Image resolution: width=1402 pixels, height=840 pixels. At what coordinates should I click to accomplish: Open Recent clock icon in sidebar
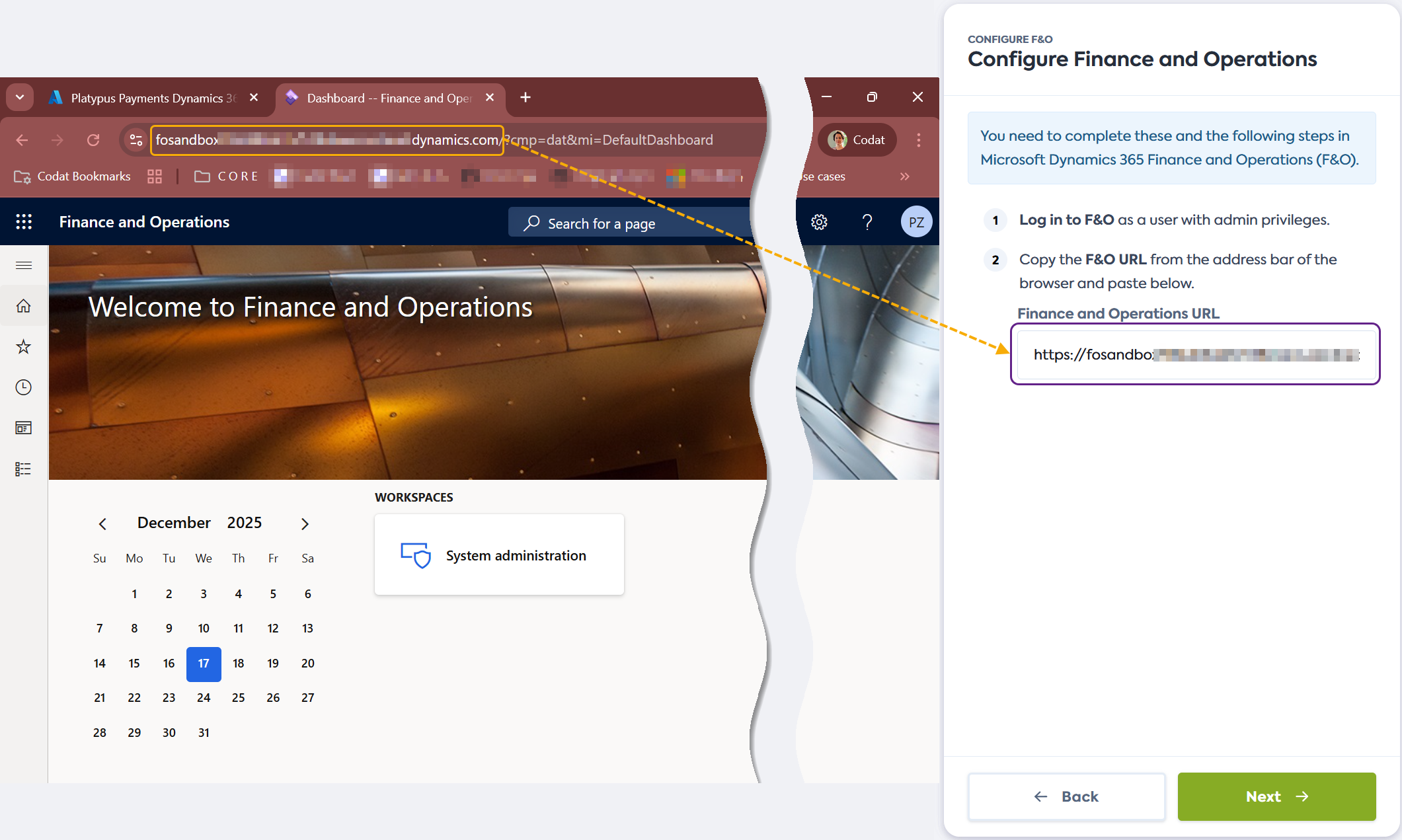pyautogui.click(x=24, y=387)
